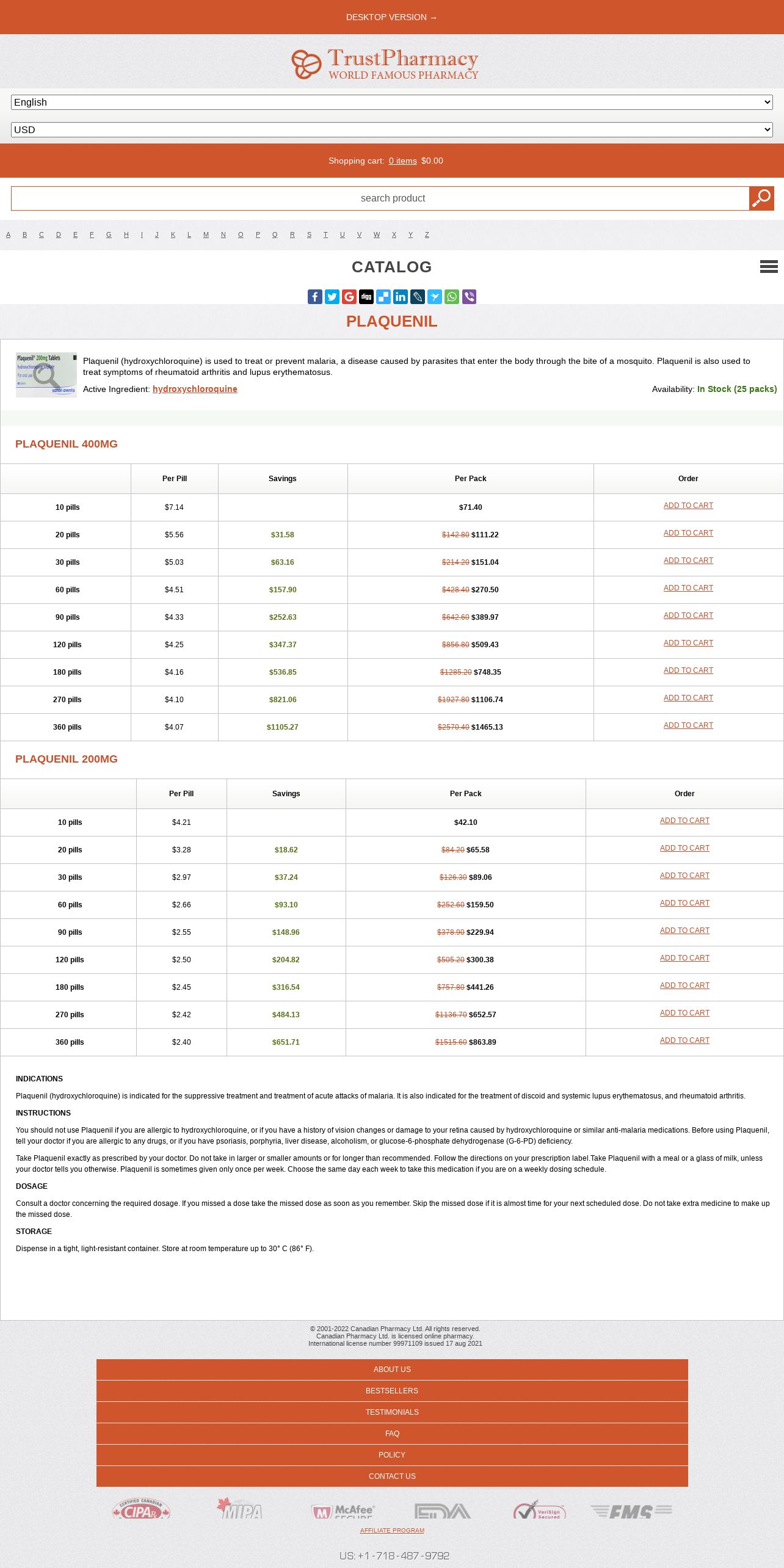This screenshot has height=1568, width=784.
Task: Open shopping cart 0 items link
Action: pos(403,161)
